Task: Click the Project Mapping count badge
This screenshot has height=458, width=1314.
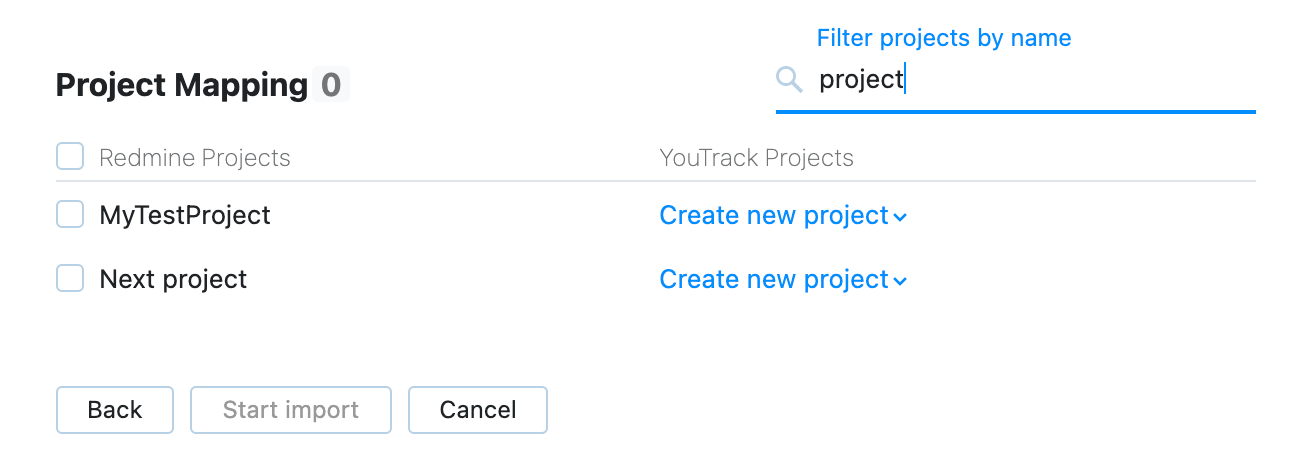Action: point(330,85)
